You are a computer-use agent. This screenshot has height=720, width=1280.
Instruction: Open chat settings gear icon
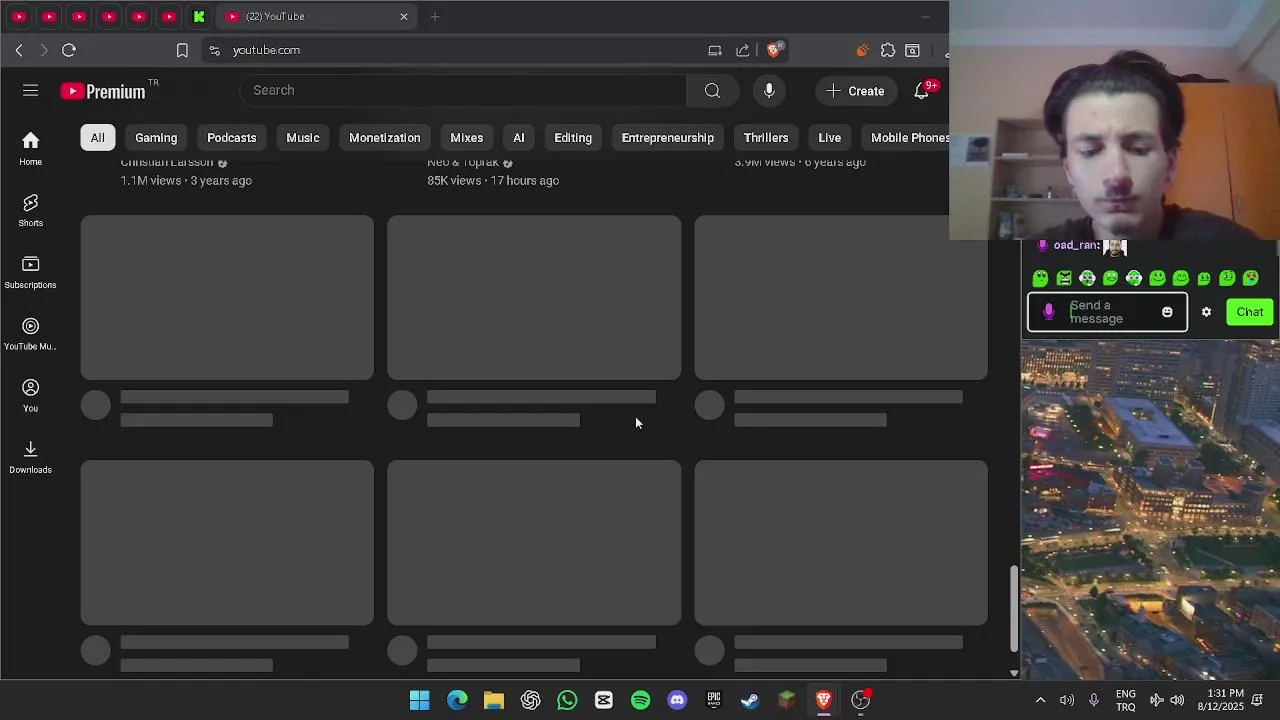pyautogui.click(x=1206, y=312)
